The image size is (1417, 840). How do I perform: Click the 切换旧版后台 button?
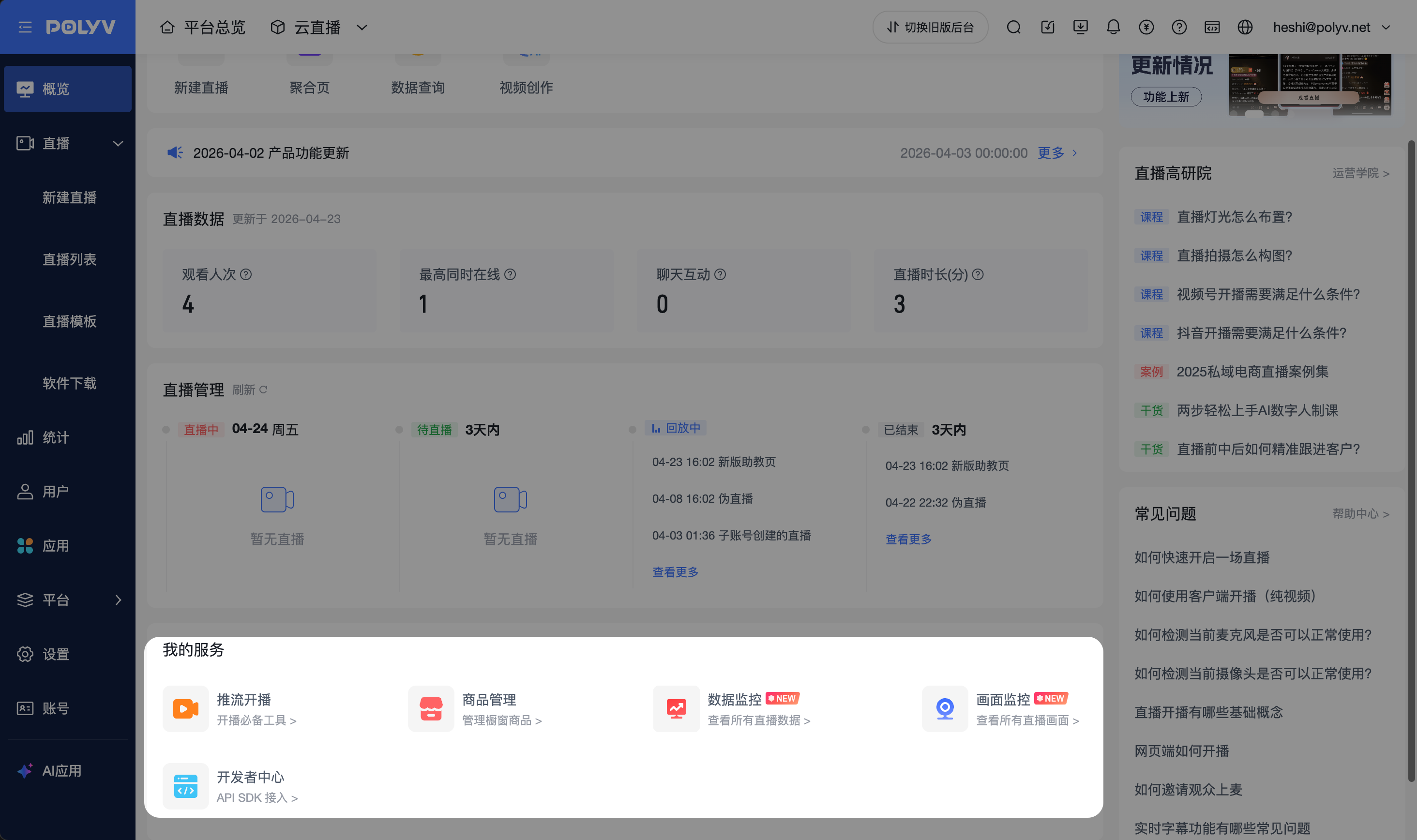coord(930,27)
